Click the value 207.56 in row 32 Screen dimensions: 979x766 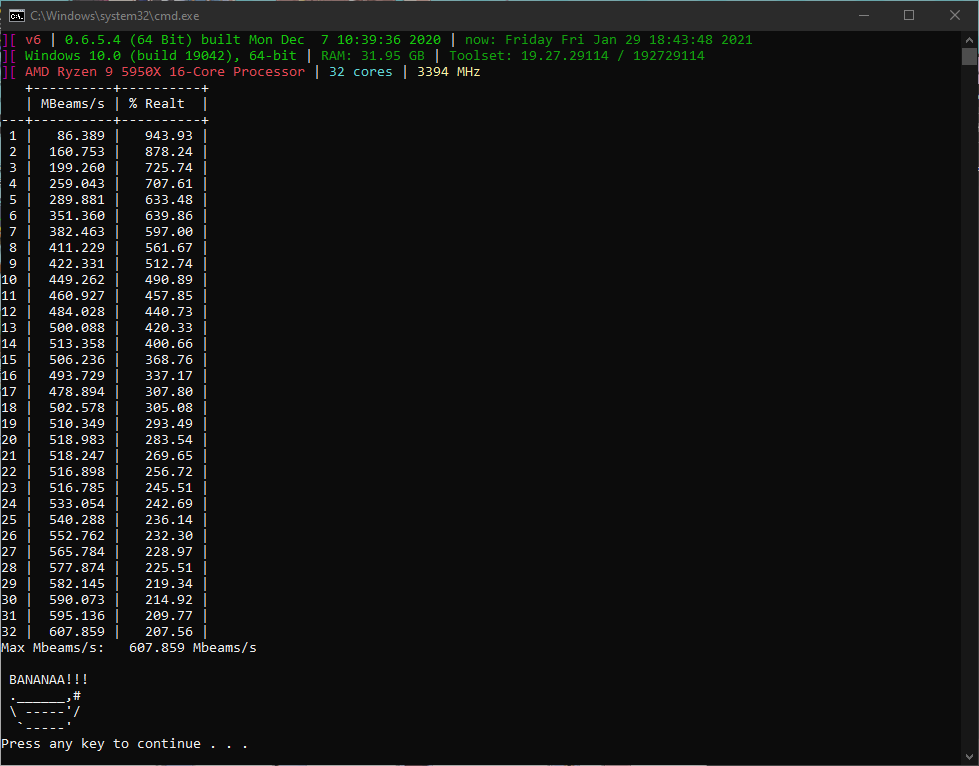tap(169, 632)
